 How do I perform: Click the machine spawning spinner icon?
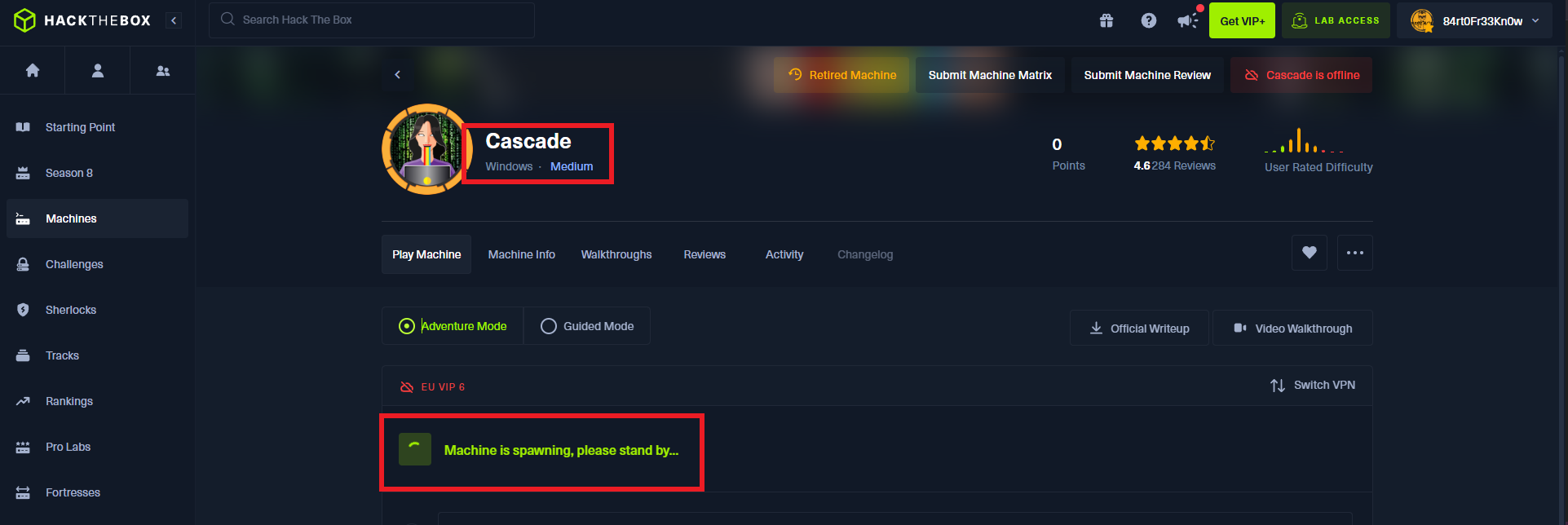click(415, 449)
